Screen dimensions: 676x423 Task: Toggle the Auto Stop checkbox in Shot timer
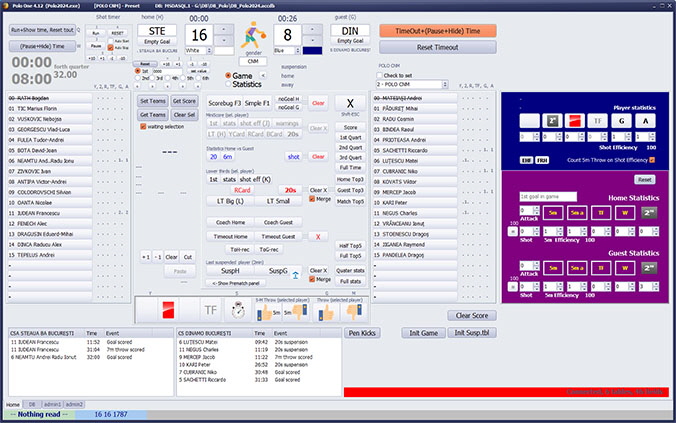tap(110, 48)
